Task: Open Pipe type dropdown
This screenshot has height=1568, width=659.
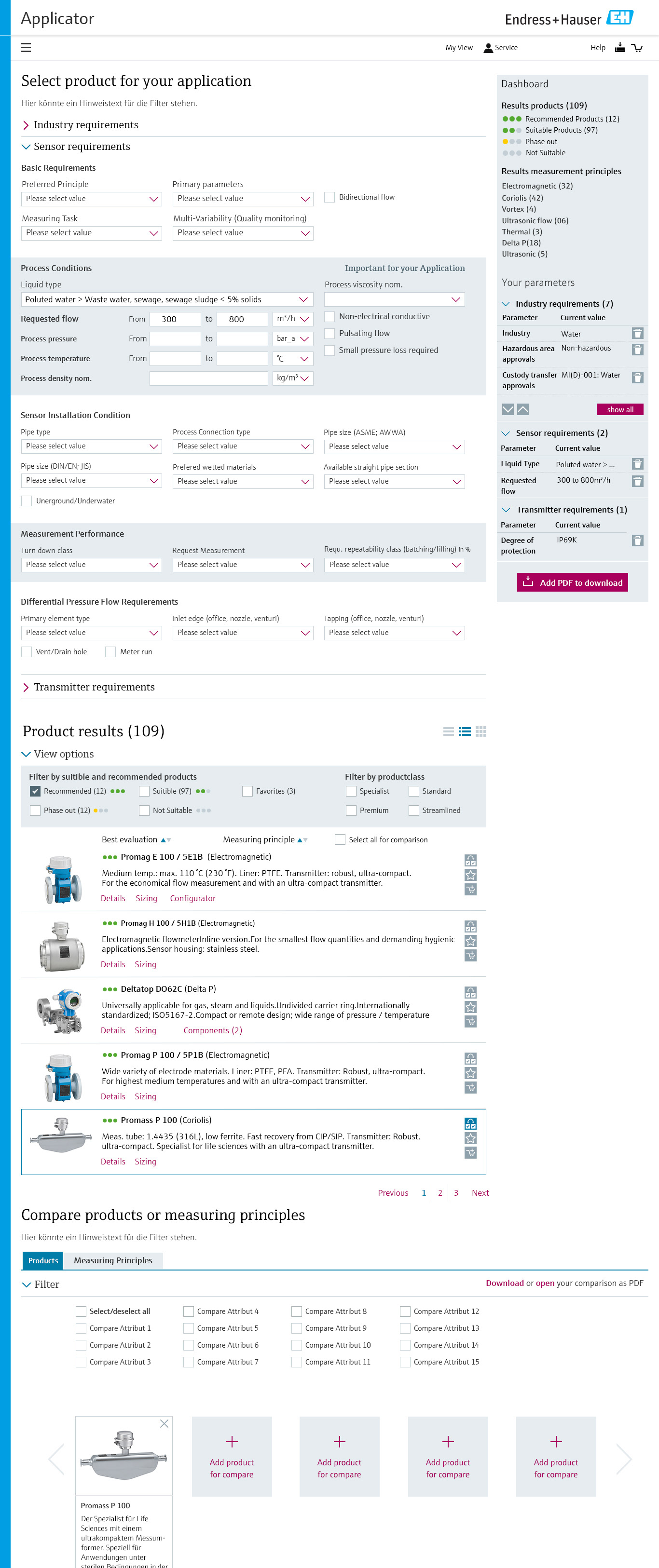Action: 91,446
